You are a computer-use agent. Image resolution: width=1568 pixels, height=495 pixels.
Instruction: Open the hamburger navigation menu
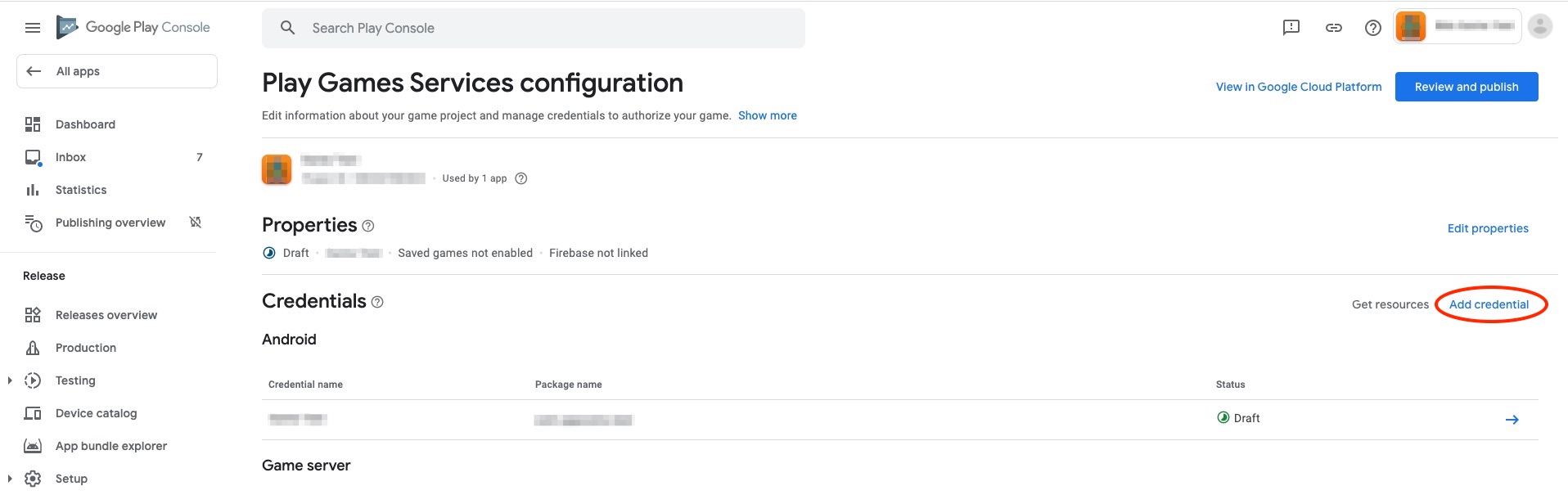point(33,28)
